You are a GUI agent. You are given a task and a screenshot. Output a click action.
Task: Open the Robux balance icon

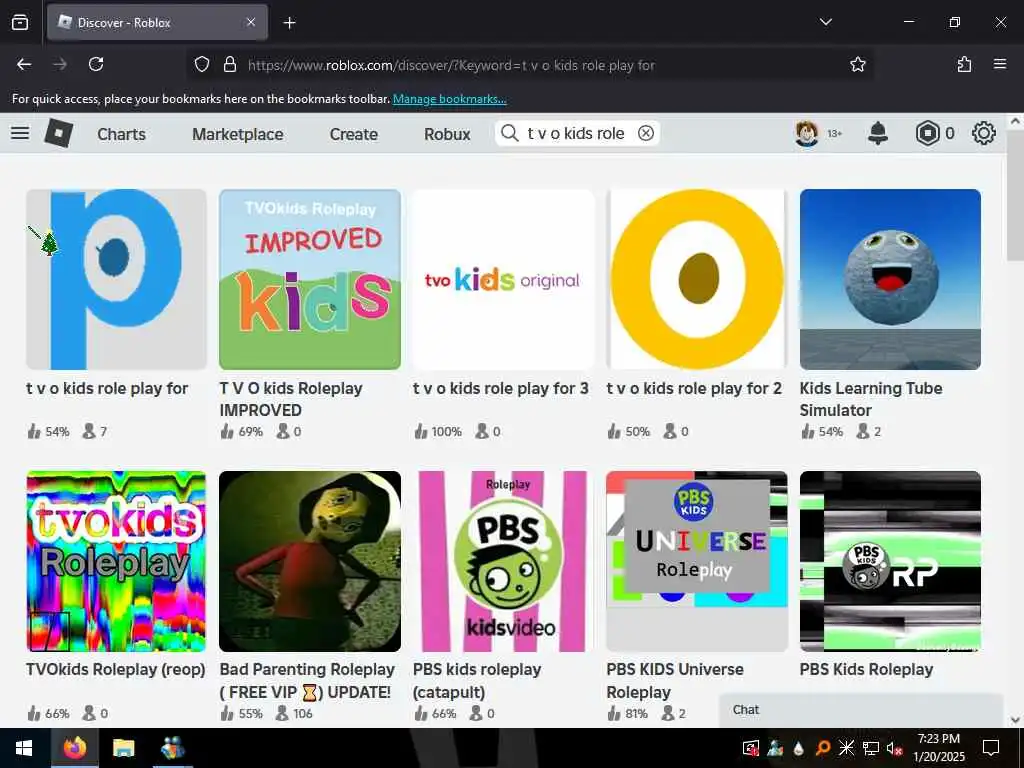927,133
